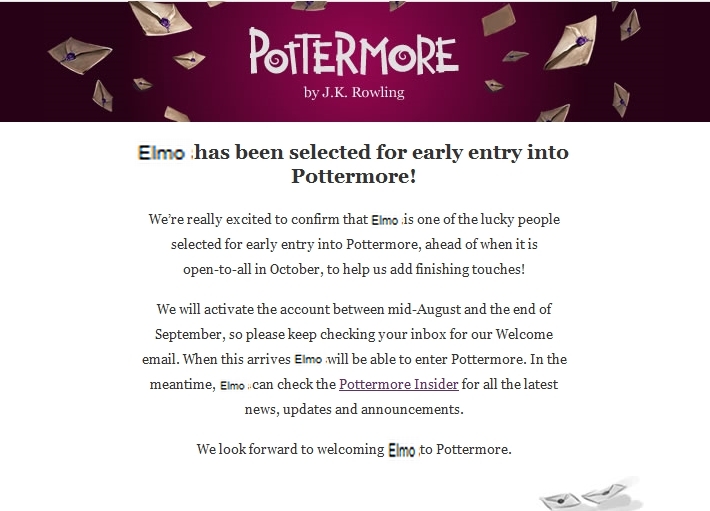The height and width of the screenshot is (511, 710).
Task: Click the Elmo name in closing sentence
Action: click(x=402, y=450)
